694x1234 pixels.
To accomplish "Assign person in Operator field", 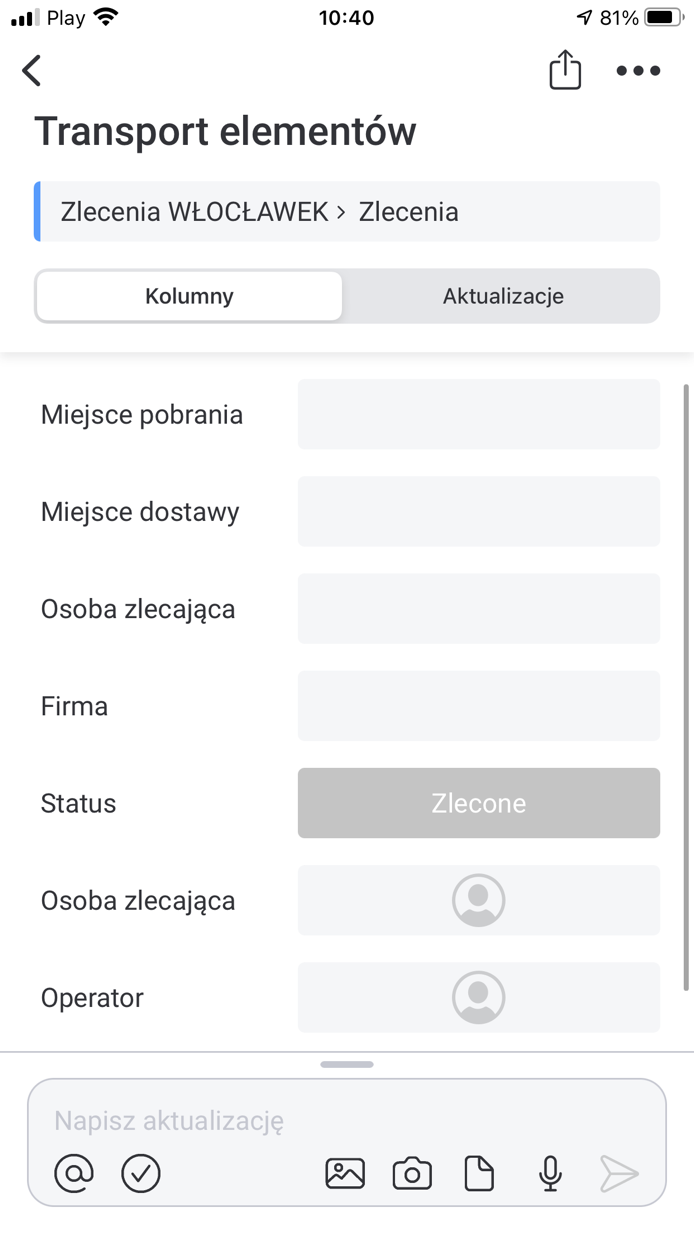I will [x=479, y=997].
